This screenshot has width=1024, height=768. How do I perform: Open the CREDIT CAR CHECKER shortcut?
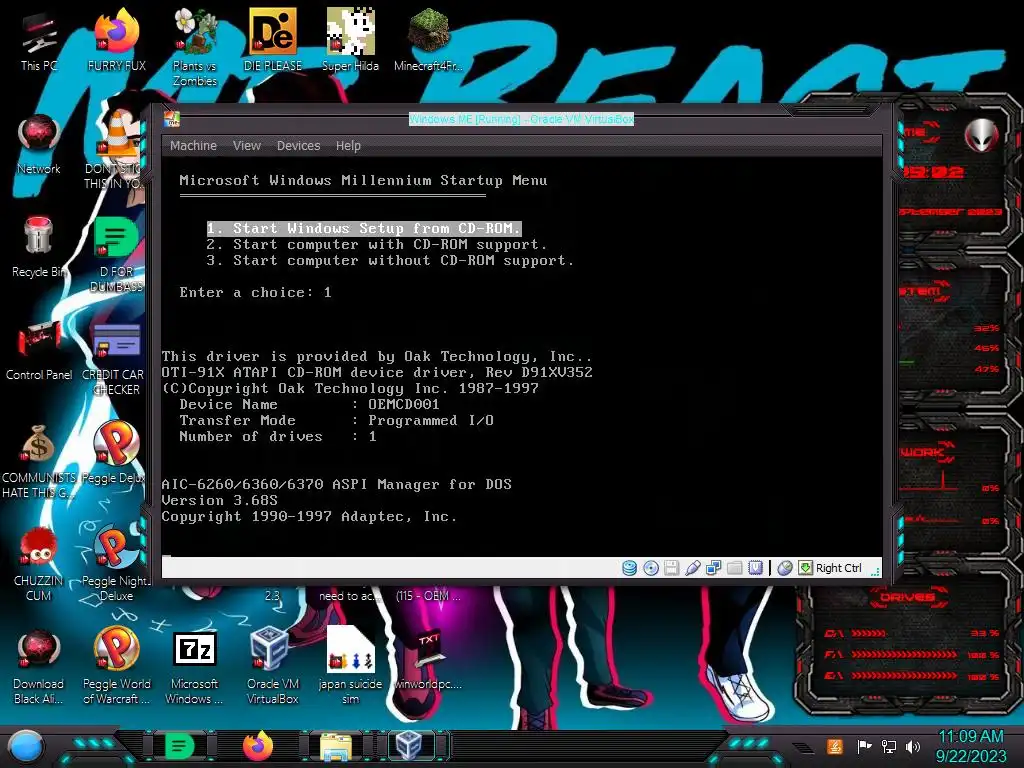[x=115, y=359]
